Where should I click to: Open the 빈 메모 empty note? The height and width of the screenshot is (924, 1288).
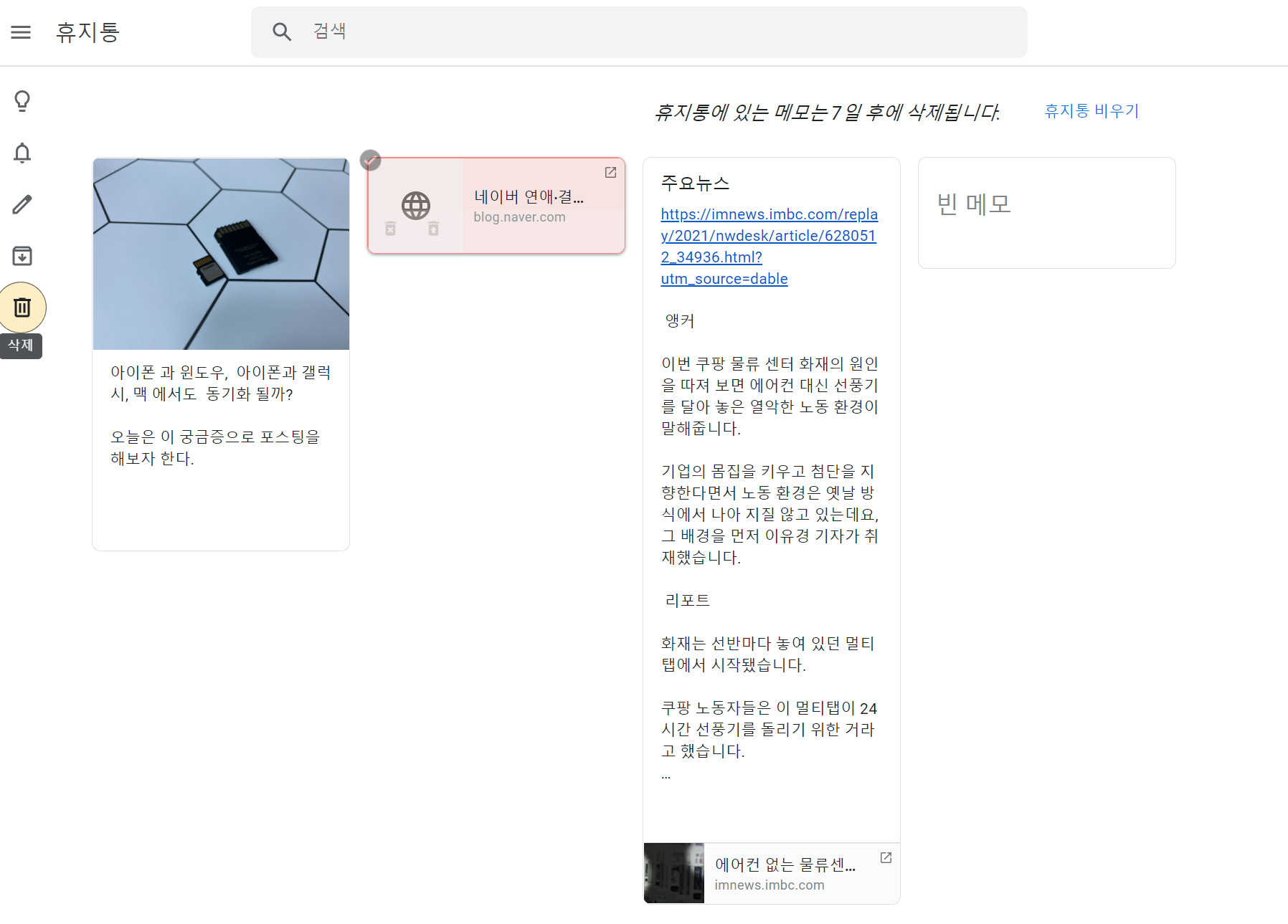coord(1046,212)
